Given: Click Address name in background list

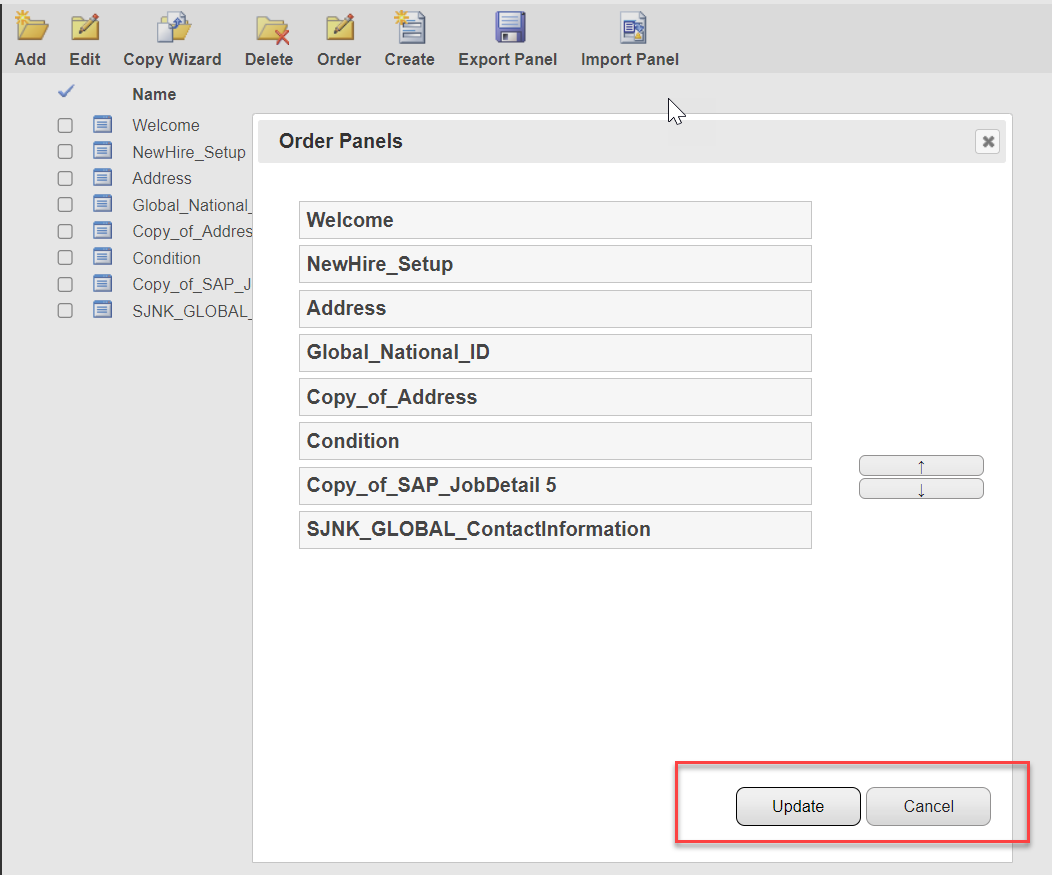Looking at the screenshot, I should [162, 178].
